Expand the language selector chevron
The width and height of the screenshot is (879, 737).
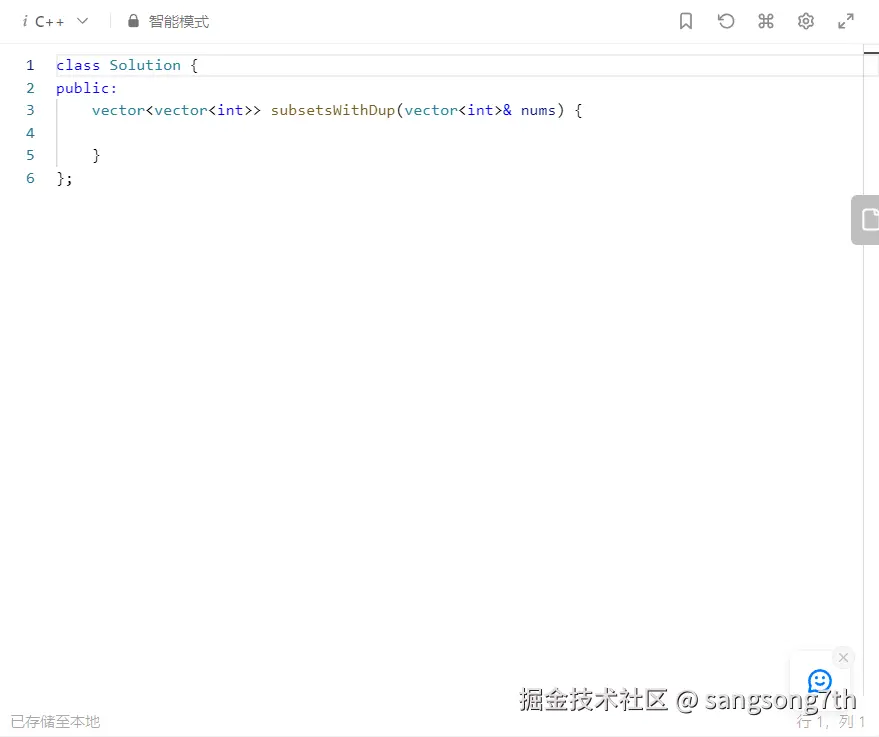coord(82,20)
